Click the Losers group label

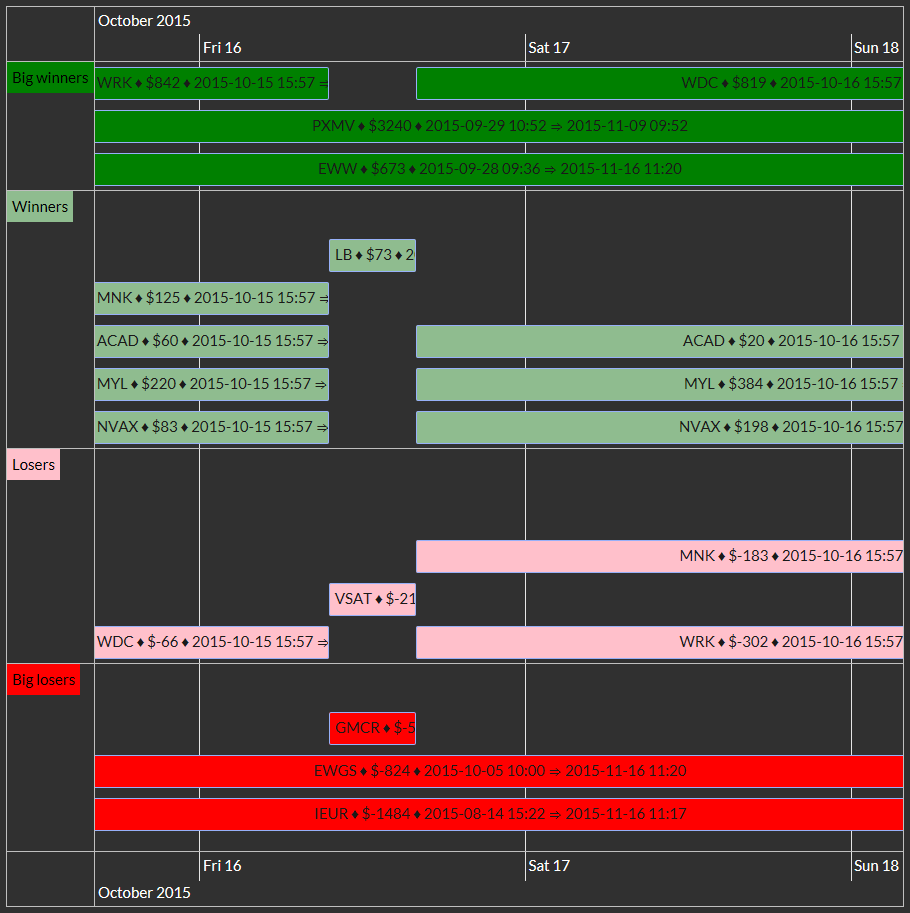pyautogui.click(x=34, y=465)
